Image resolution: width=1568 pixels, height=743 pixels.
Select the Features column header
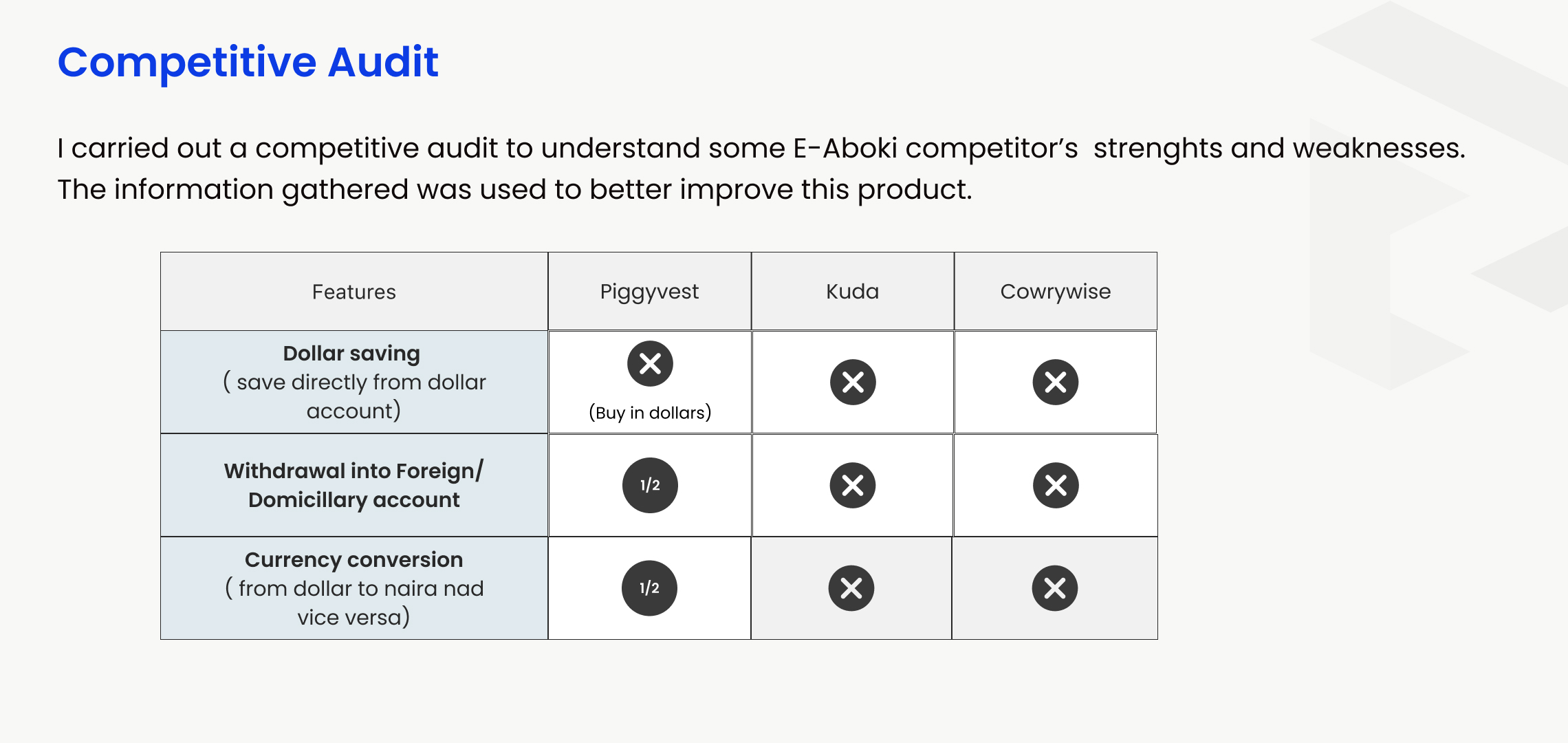354,292
